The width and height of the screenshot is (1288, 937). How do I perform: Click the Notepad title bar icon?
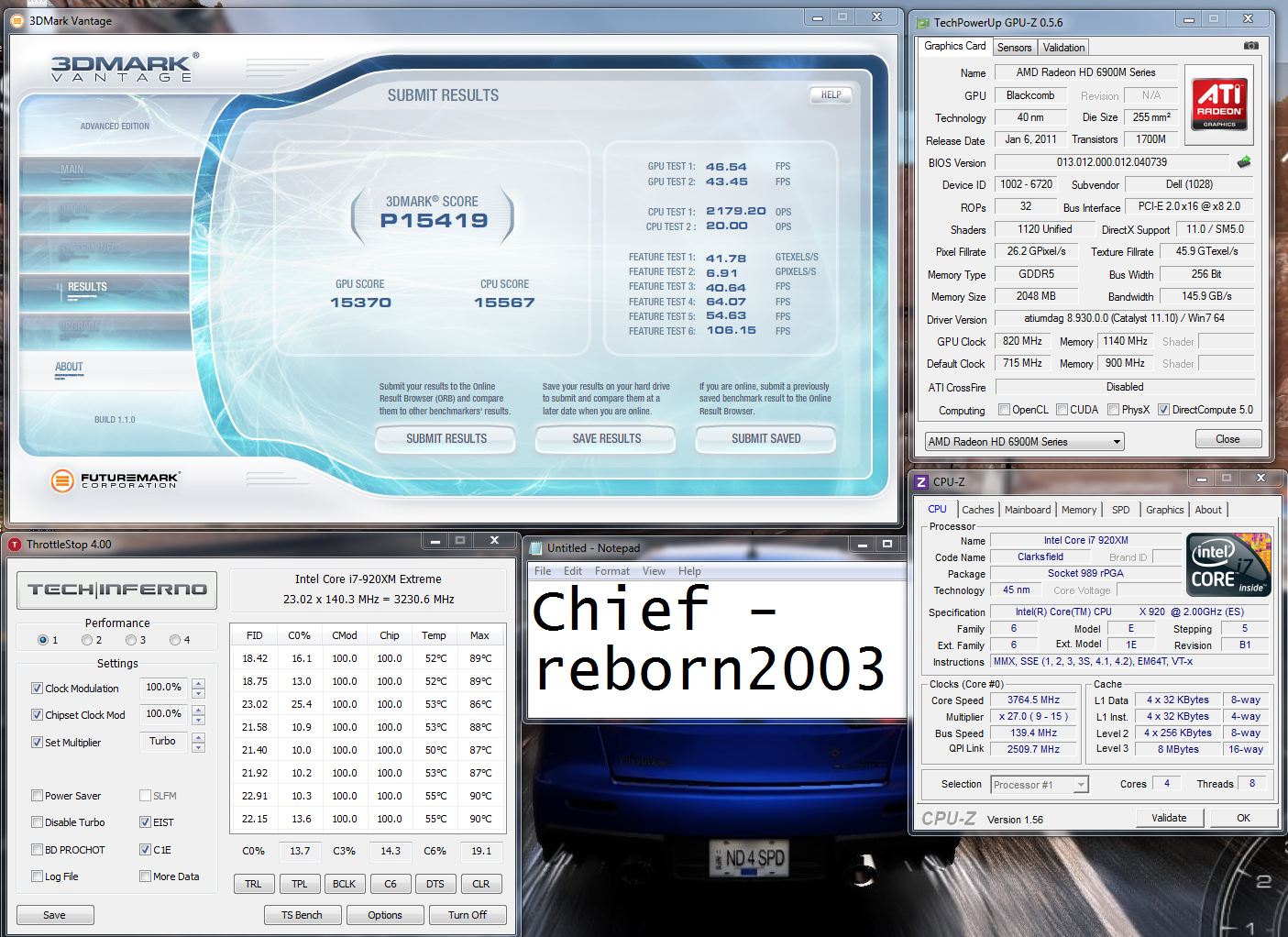pos(535,548)
